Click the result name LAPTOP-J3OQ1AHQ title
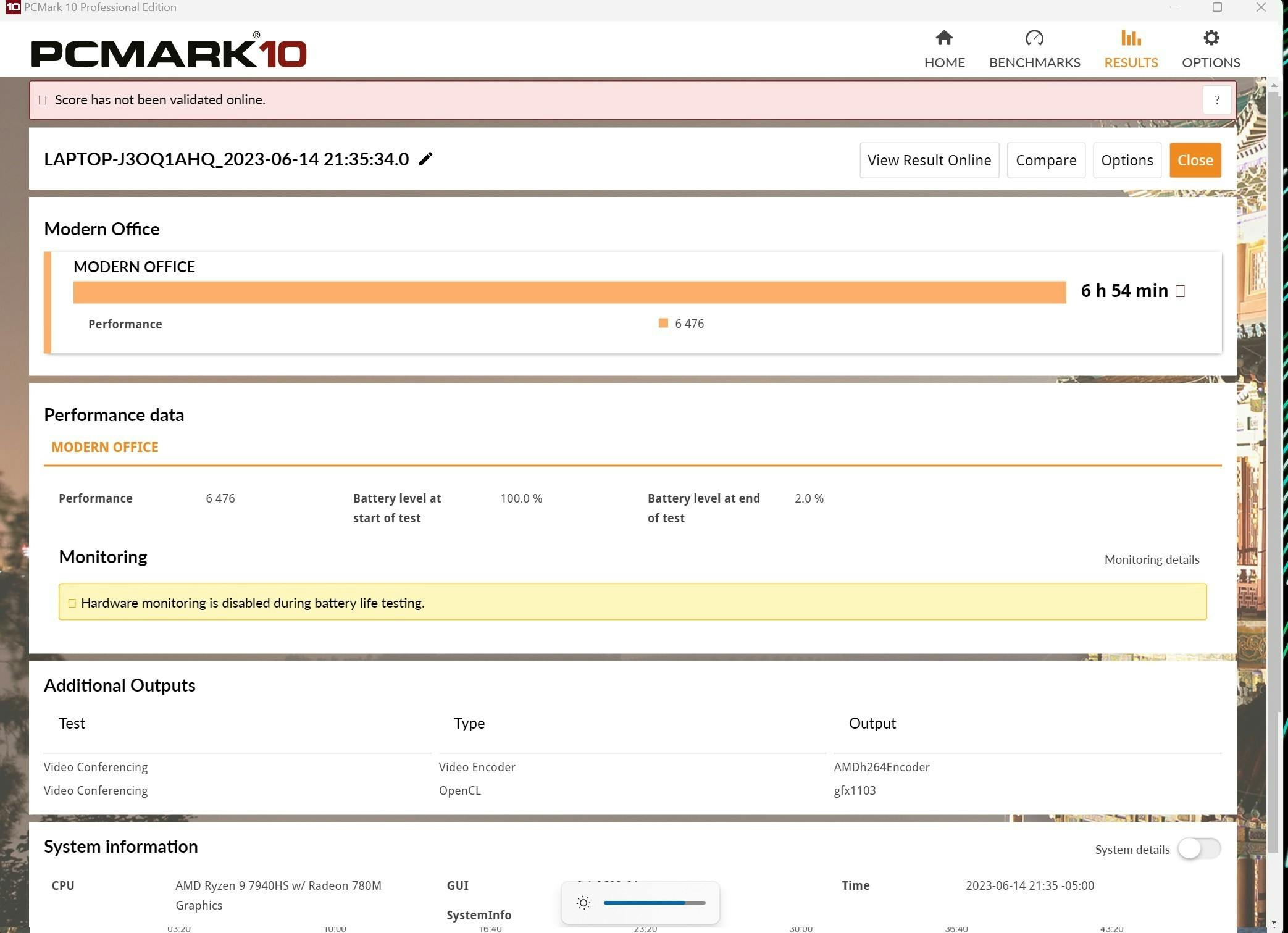 226,159
